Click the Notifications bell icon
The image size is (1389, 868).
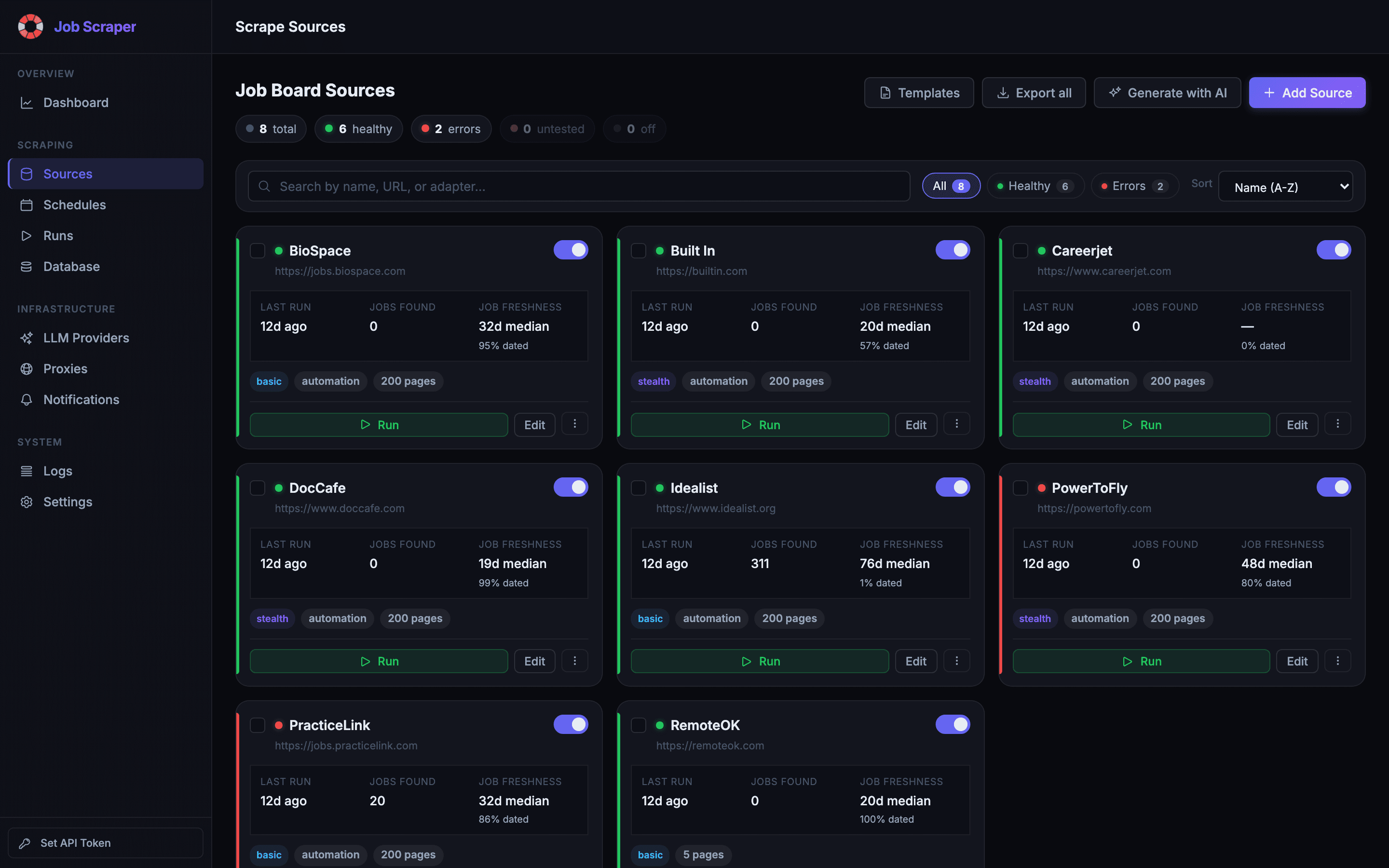click(x=27, y=400)
